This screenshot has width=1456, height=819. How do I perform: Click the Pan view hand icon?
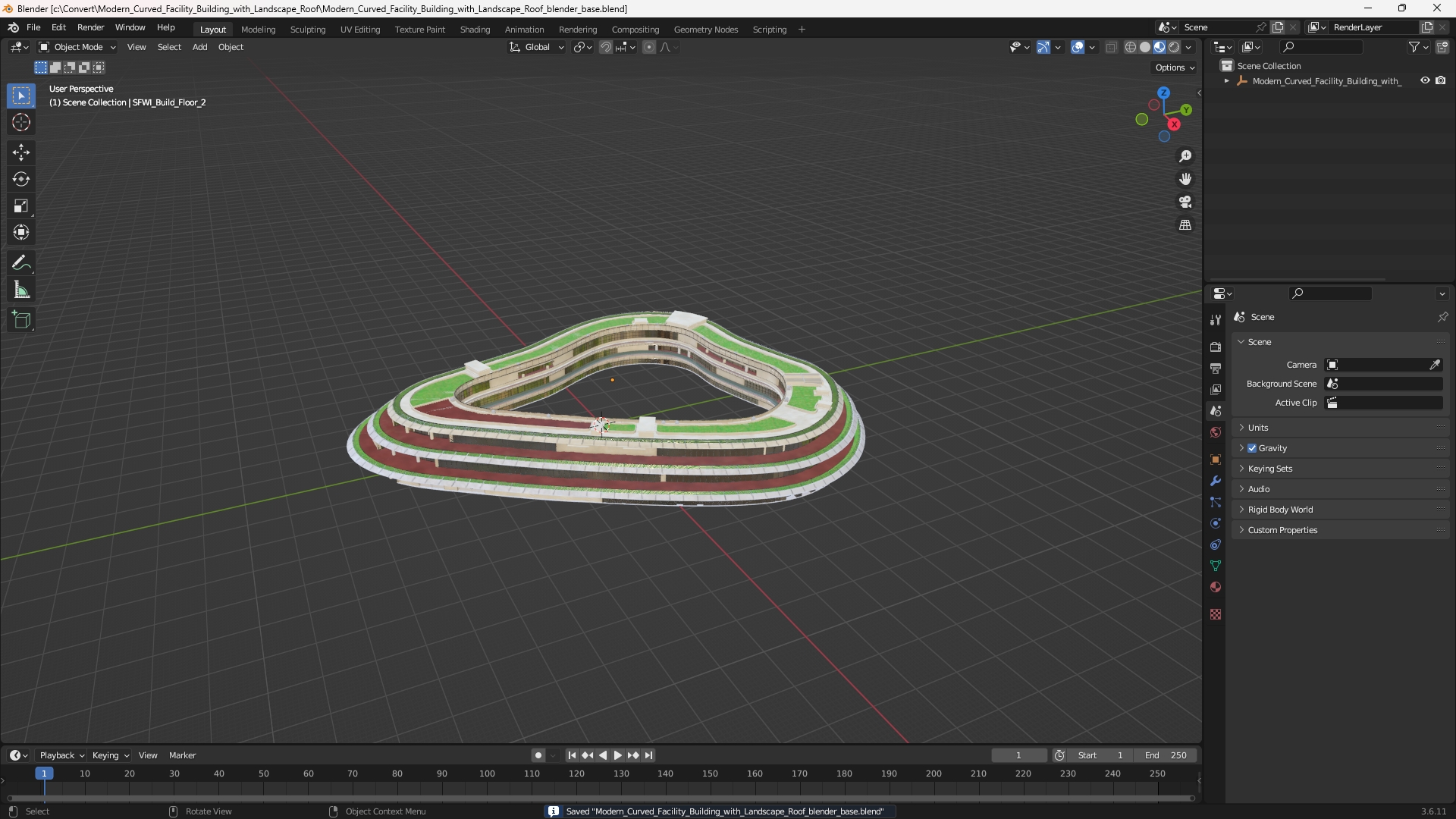(x=1185, y=179)
